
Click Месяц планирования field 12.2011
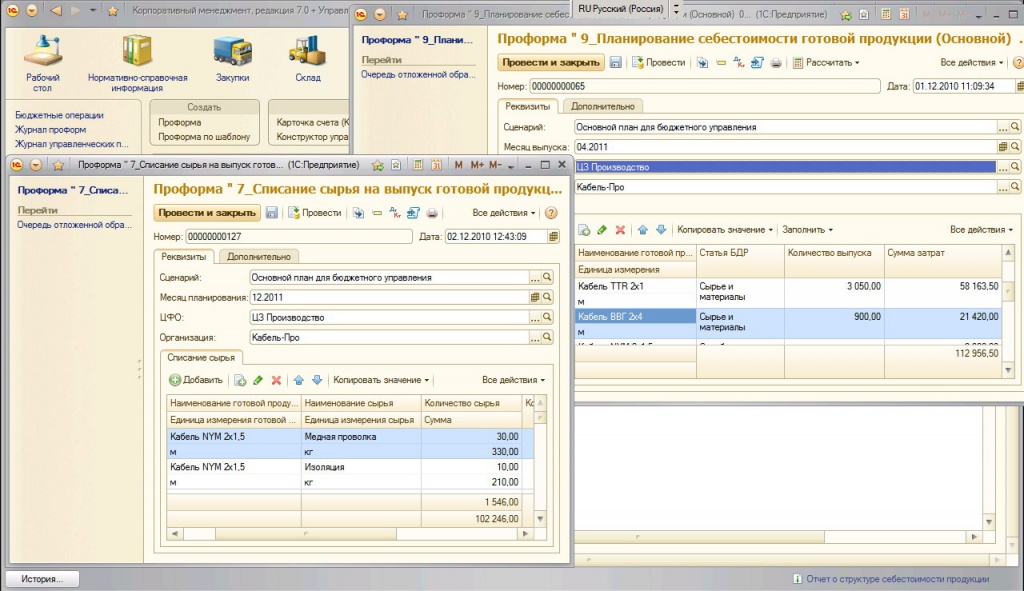pos(389,297)
